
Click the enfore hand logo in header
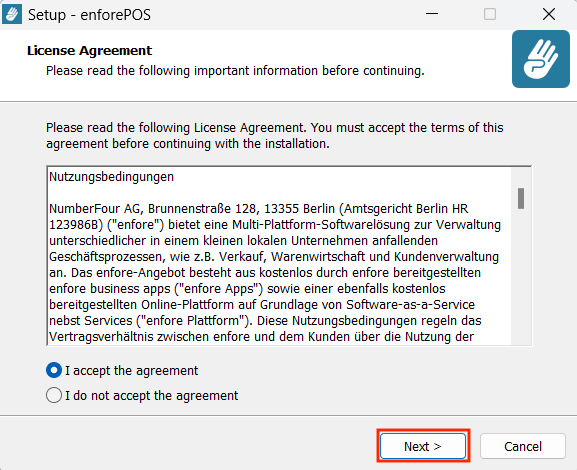(x=541, y=59)
